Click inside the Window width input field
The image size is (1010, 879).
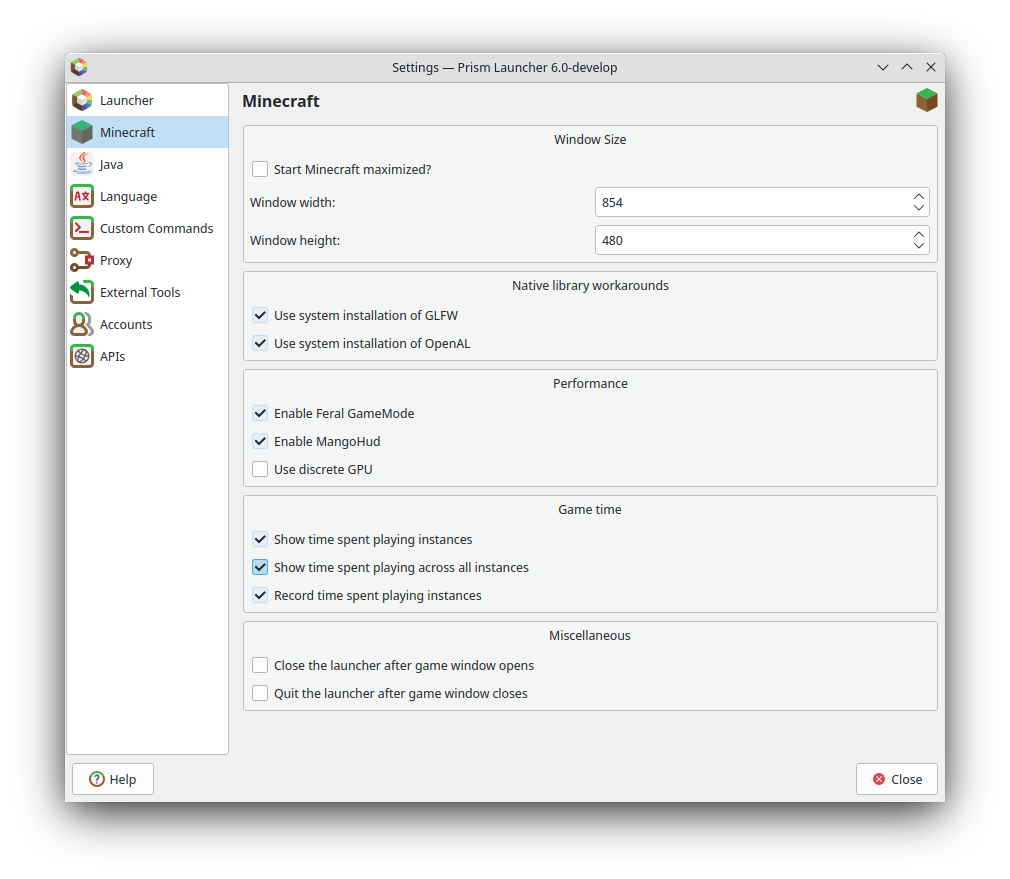point(750,202)
